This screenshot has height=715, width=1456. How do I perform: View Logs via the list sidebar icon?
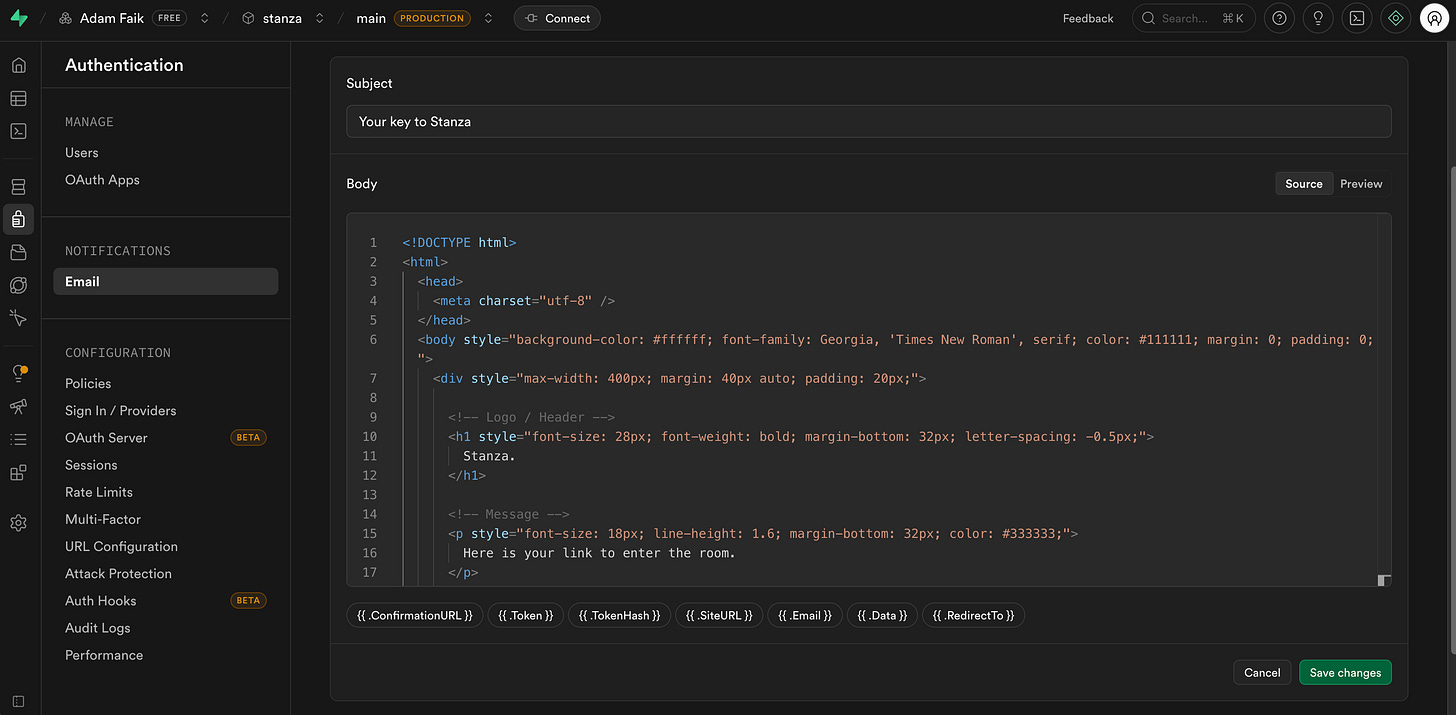click(x=18, y=439)
